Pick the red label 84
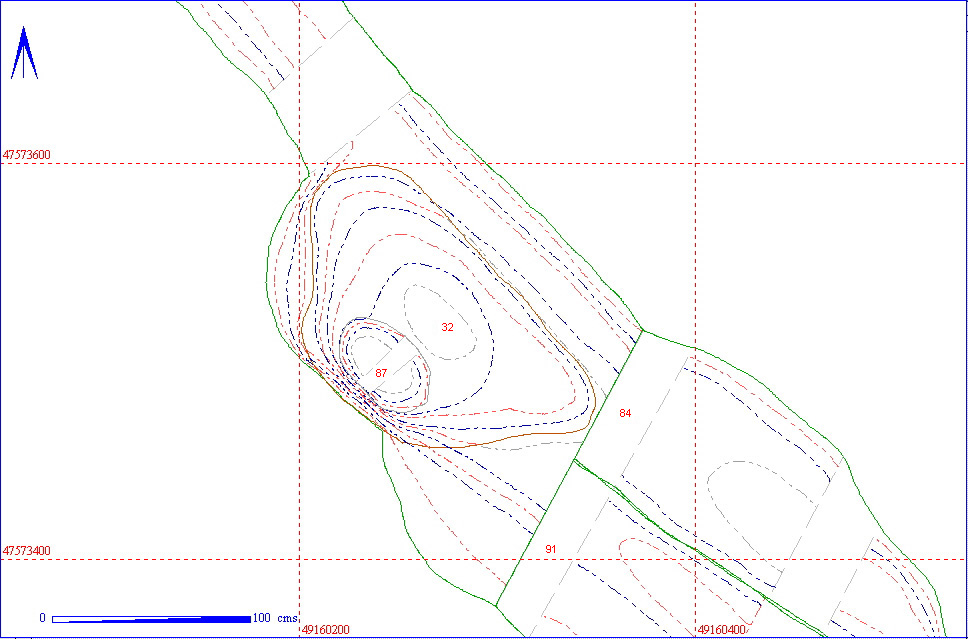968x639 pixels. pyautogui.click(x=625, y=413)
